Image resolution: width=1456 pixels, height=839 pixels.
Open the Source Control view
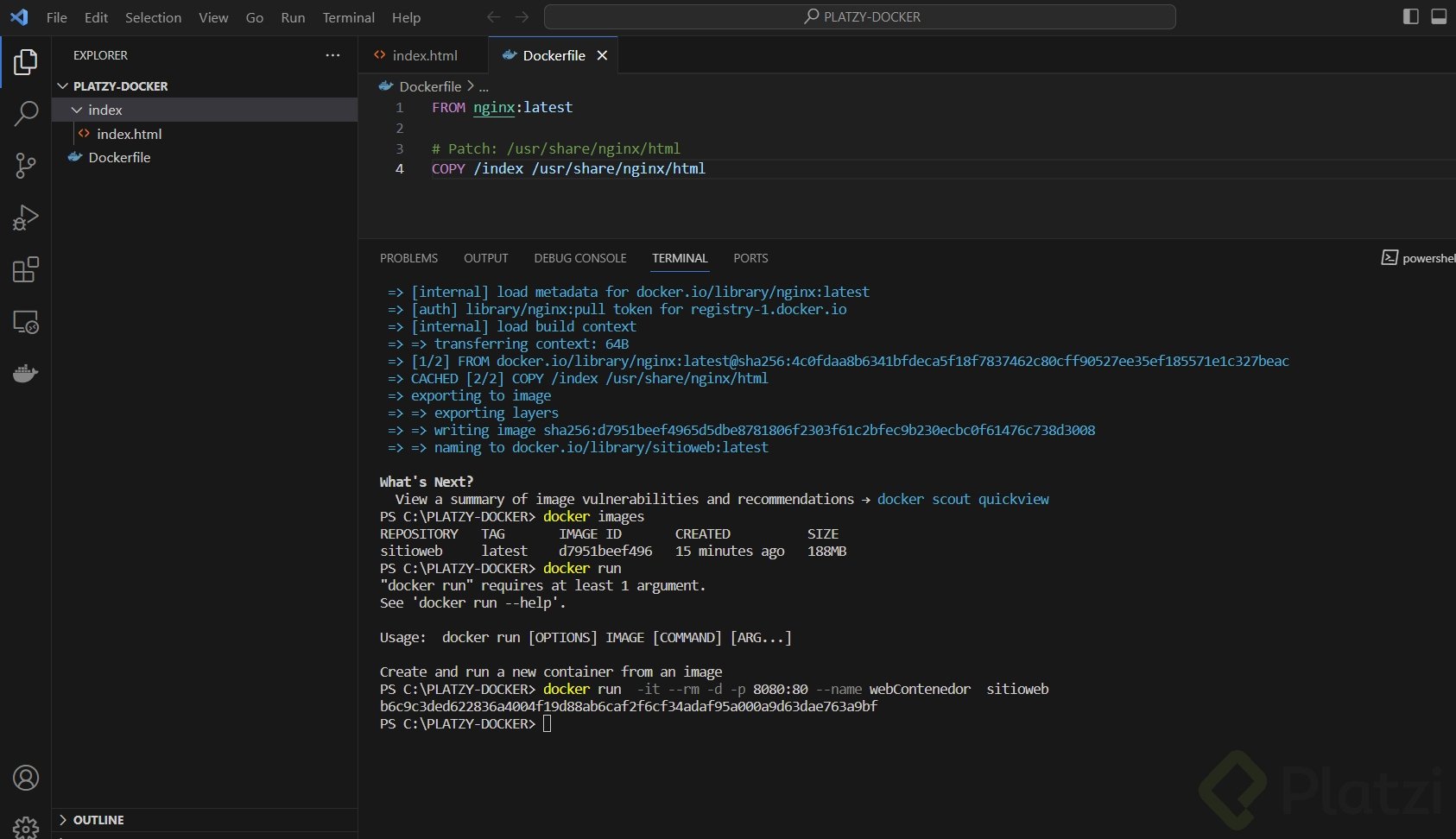click(x=26, y=166)
